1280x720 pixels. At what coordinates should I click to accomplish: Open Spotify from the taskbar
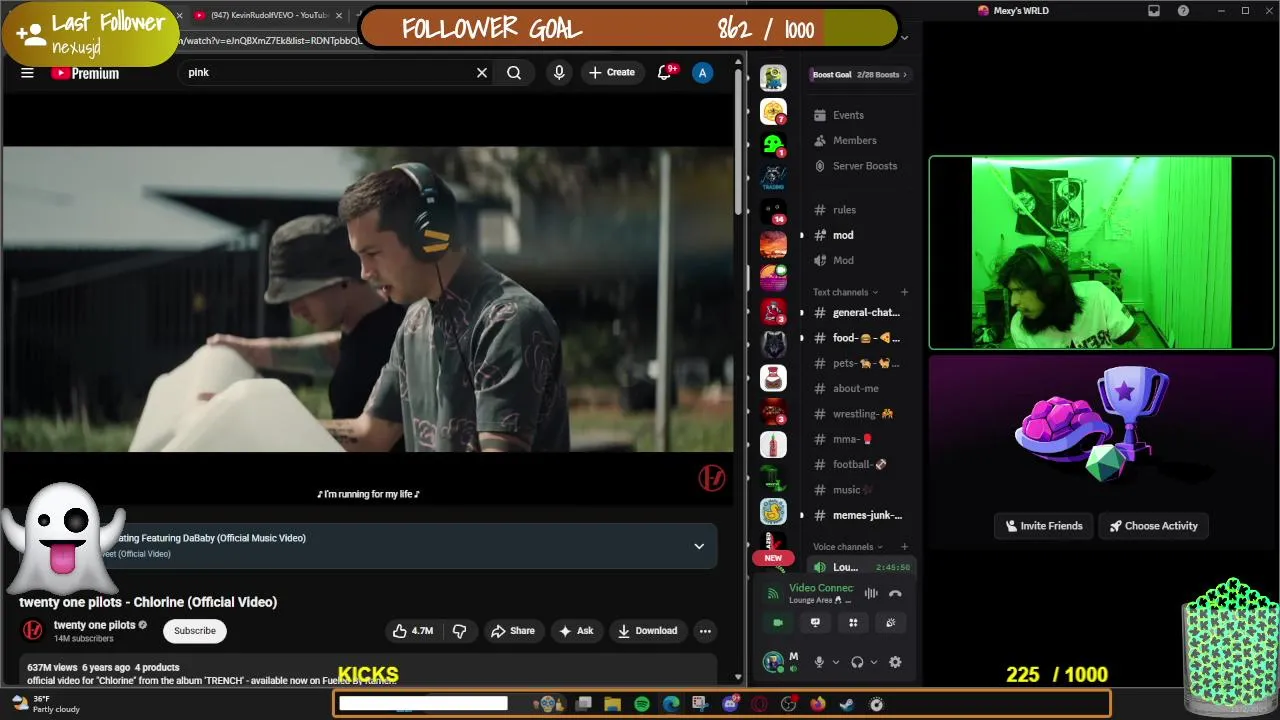coord(642,704)
